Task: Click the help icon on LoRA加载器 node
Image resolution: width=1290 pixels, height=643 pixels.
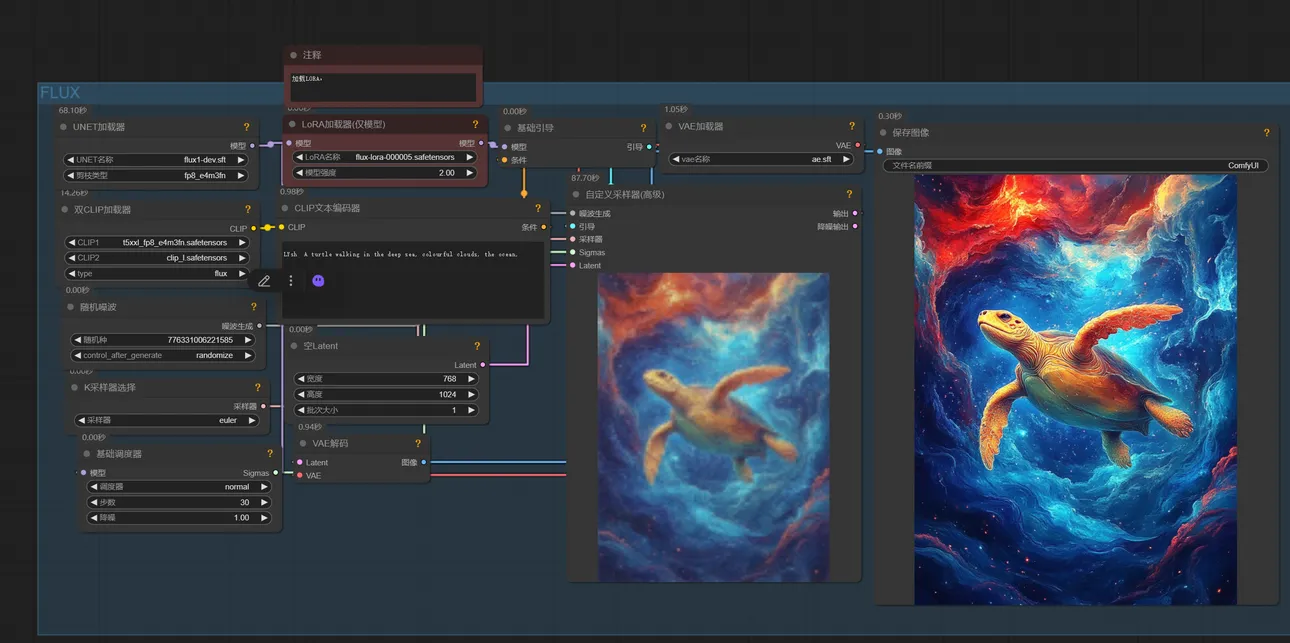Action: point(475,124)
